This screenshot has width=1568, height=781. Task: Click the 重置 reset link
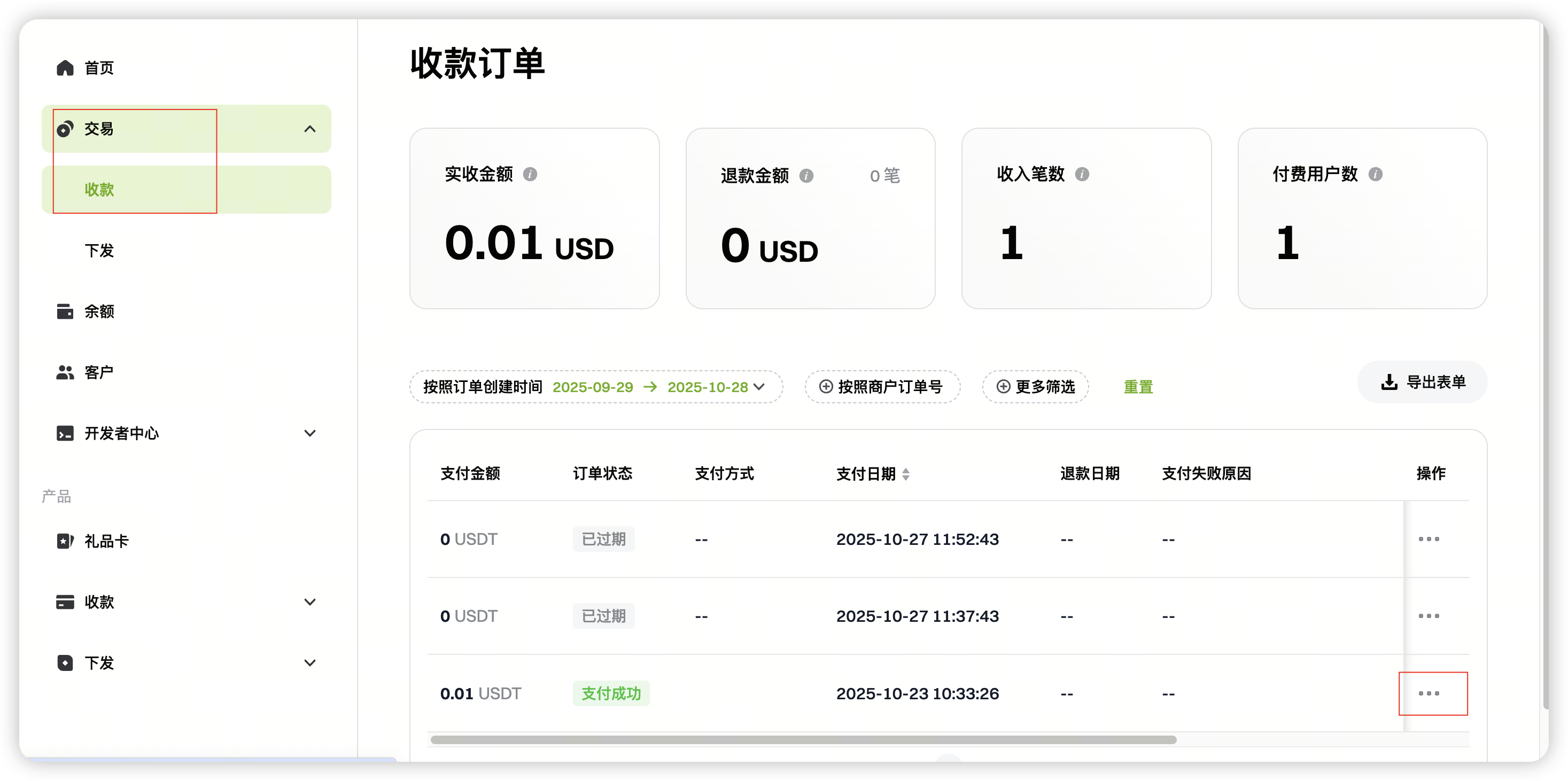(1138, 387)
